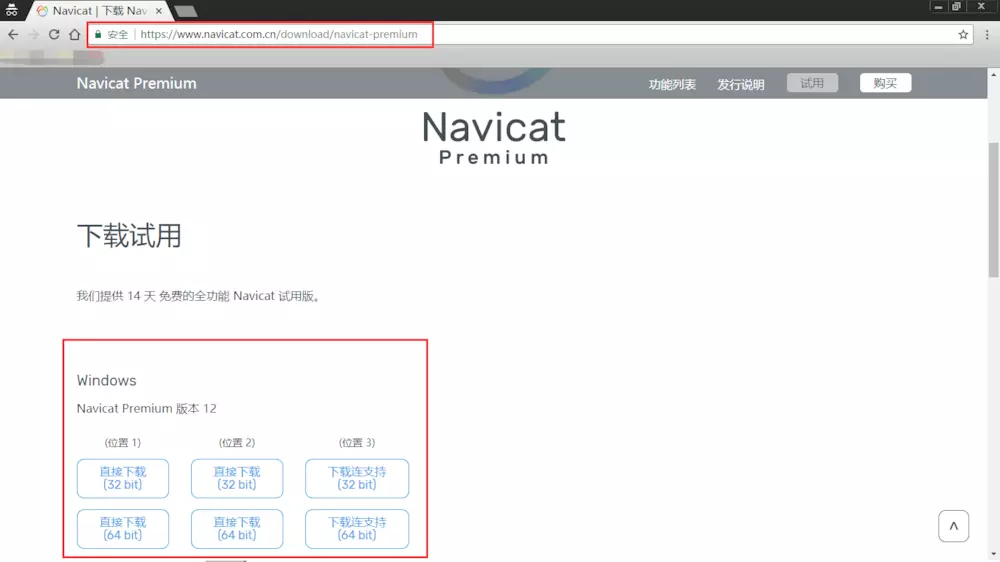
Task: Go back with the browser back arrow
Action: pos(13,34)
